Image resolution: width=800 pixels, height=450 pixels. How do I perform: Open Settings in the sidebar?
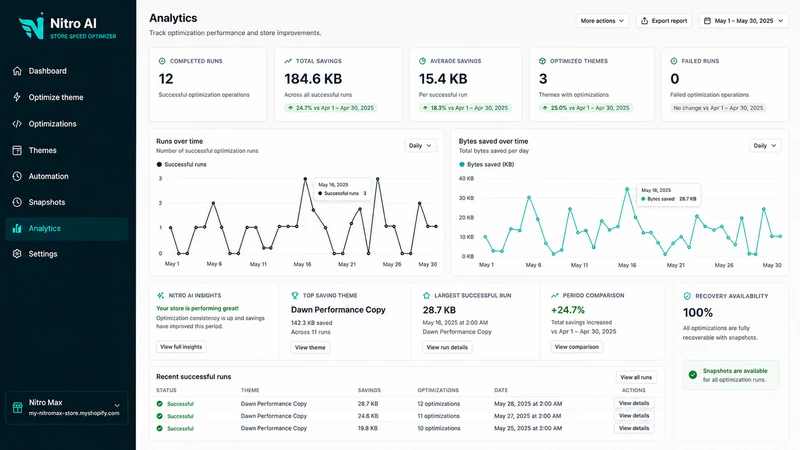(66, 254)
